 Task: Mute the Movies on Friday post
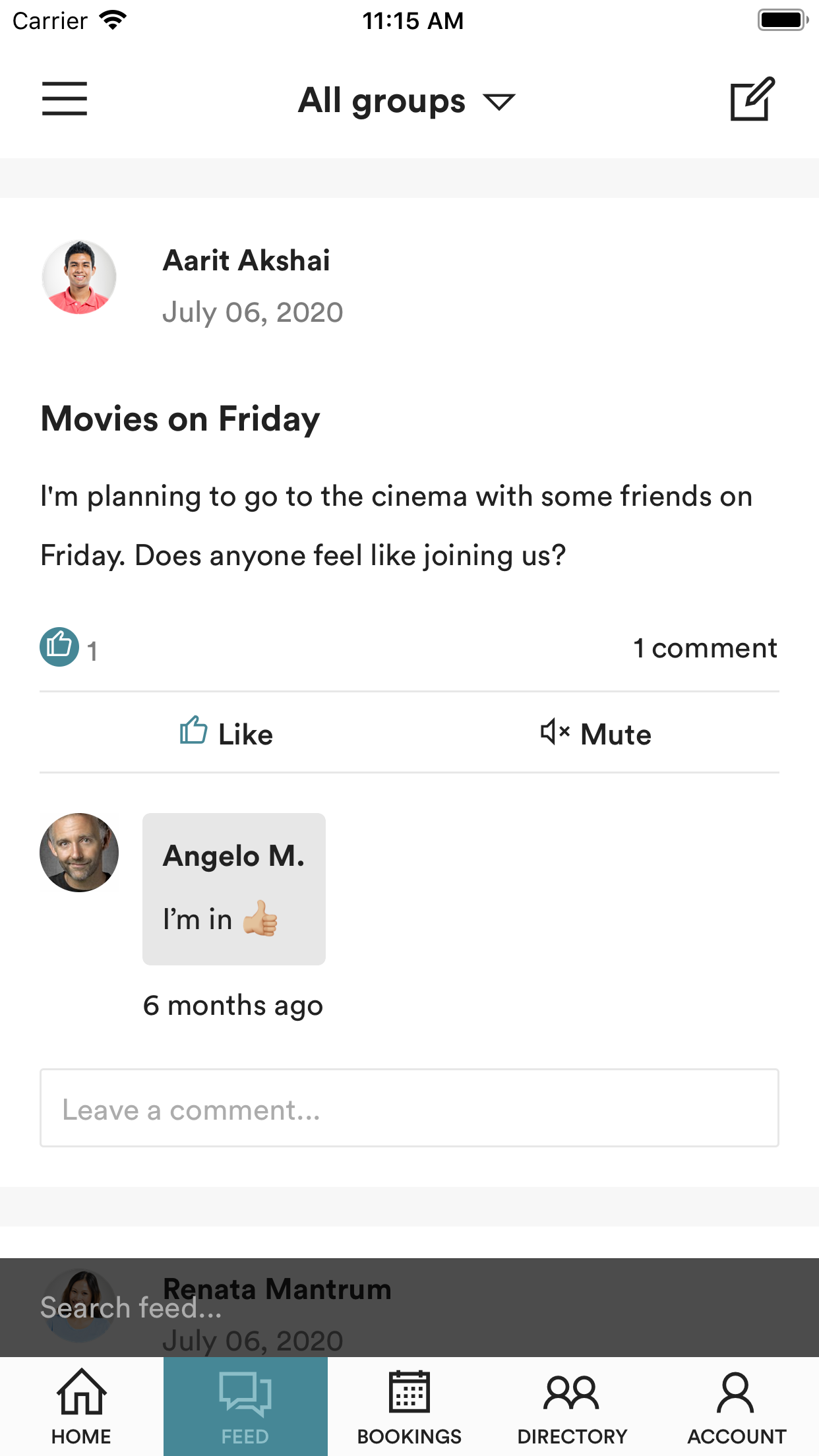[595, 733]
